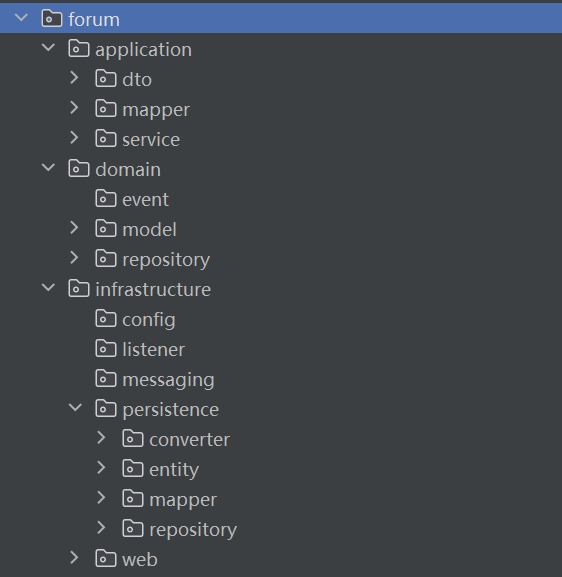
Task: Click the web package folder icon
Action: click(106, 558)
